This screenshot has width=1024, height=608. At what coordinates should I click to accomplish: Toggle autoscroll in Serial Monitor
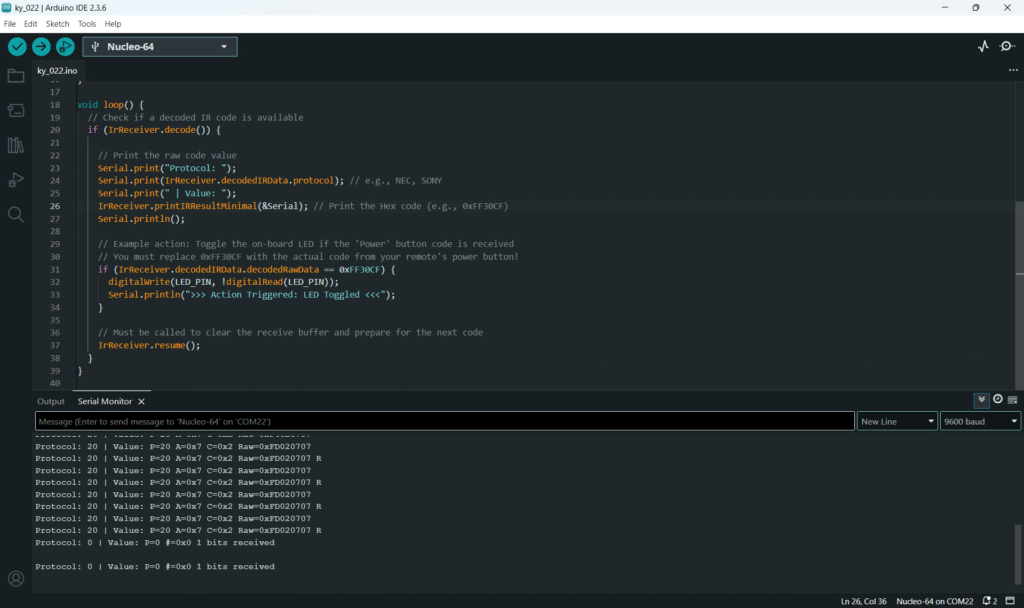click(x=982, y=400)
